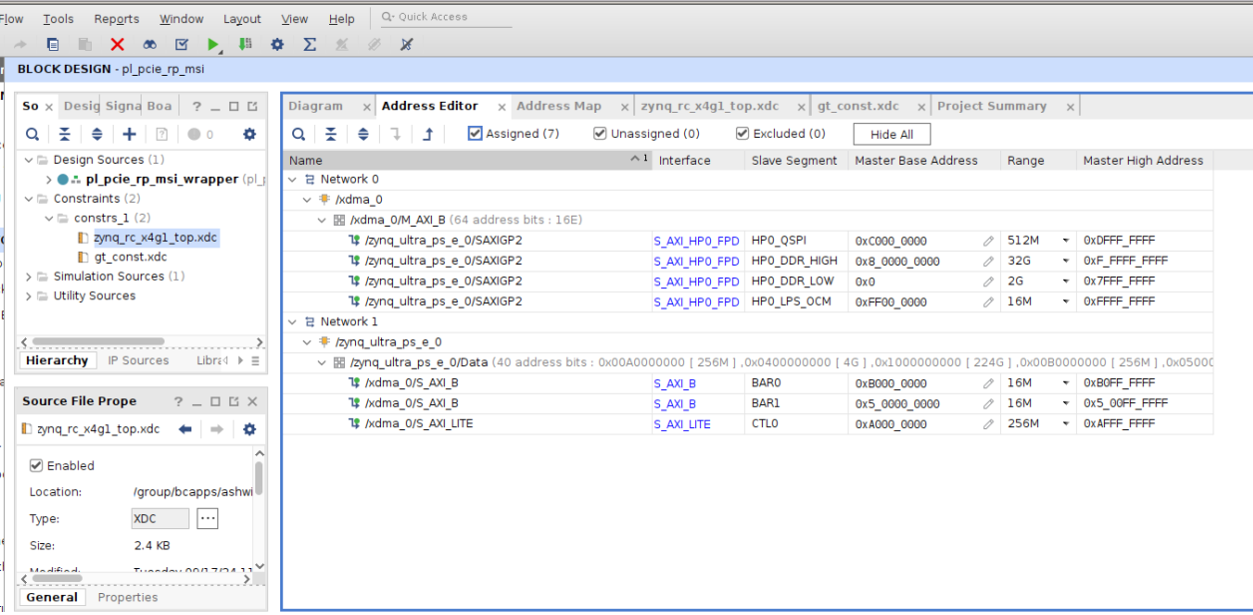
Task: Open main toolbar settings gear
Action: tap(277, 44)
